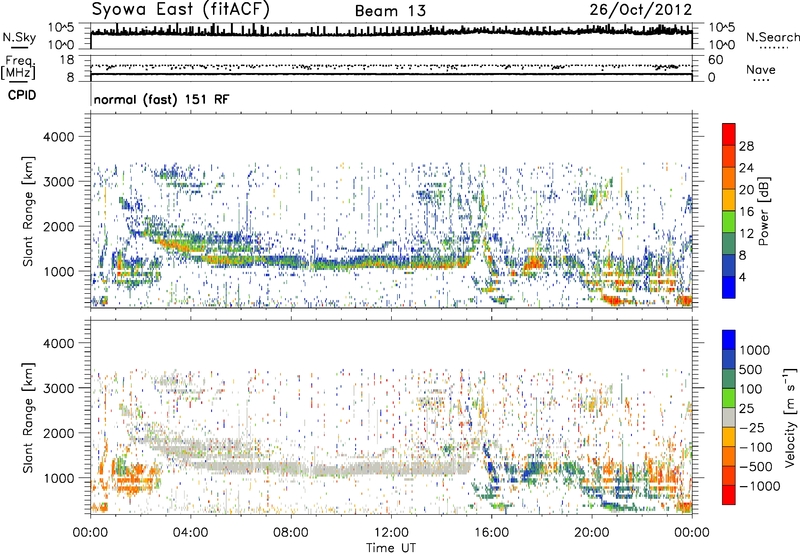Click the '4' power colorbar tick label

(742, 277)
